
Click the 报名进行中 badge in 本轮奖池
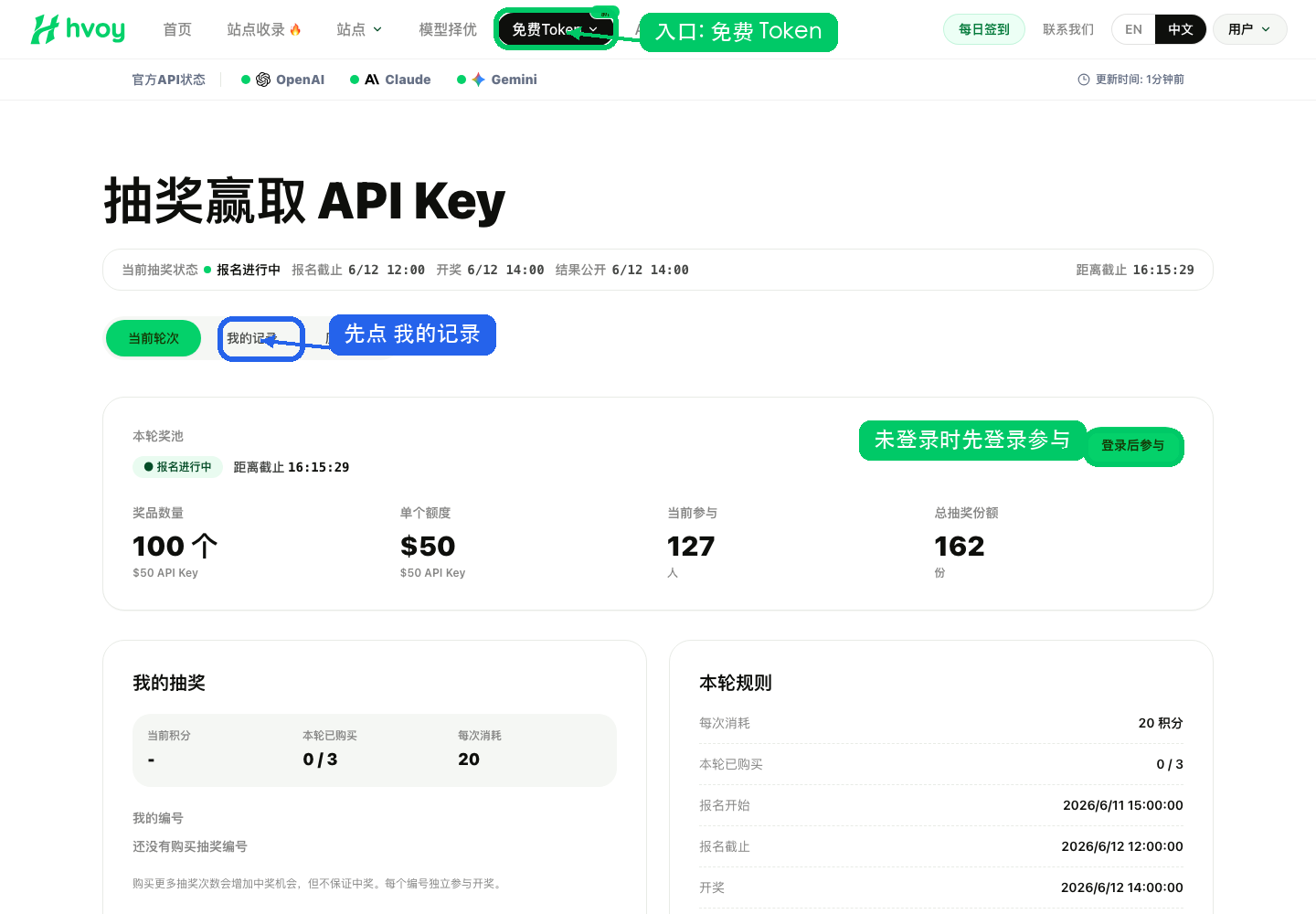tap(177, 467)
